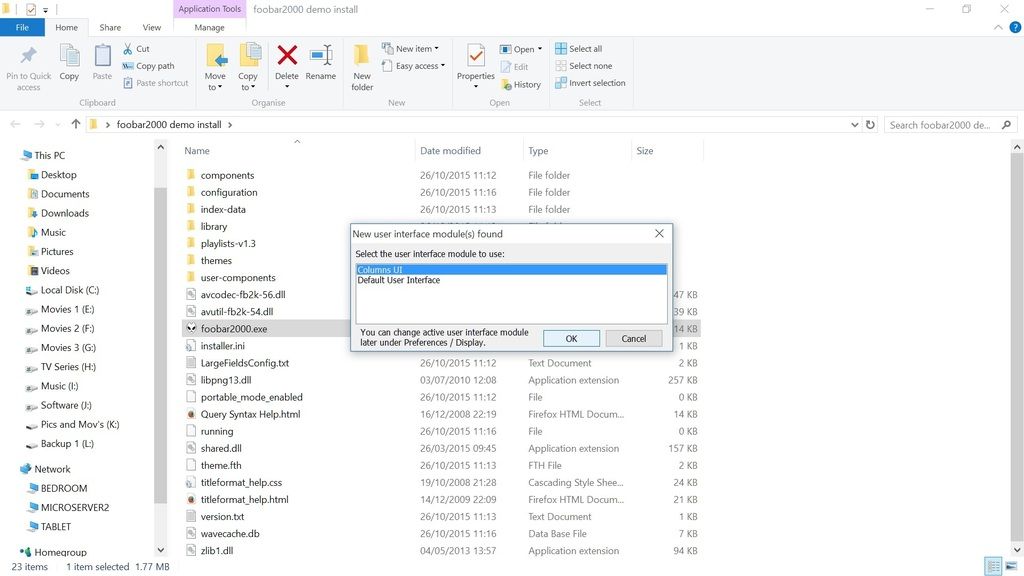Create a New folder

(x=362, y=68)
